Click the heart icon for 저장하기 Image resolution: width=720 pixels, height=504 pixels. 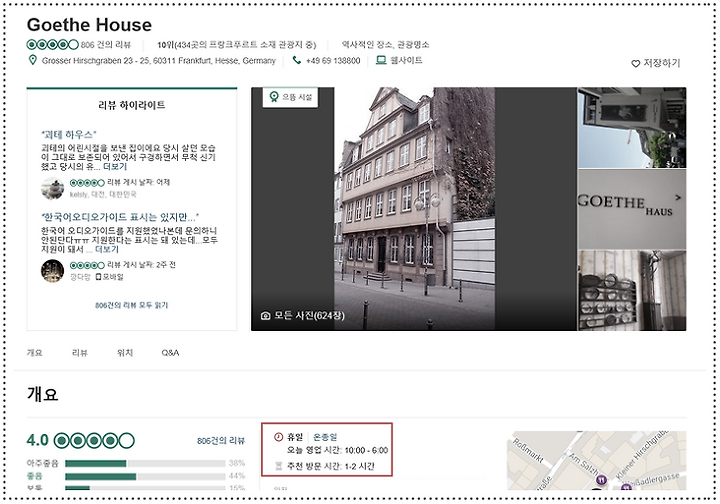tap(636, 63)
